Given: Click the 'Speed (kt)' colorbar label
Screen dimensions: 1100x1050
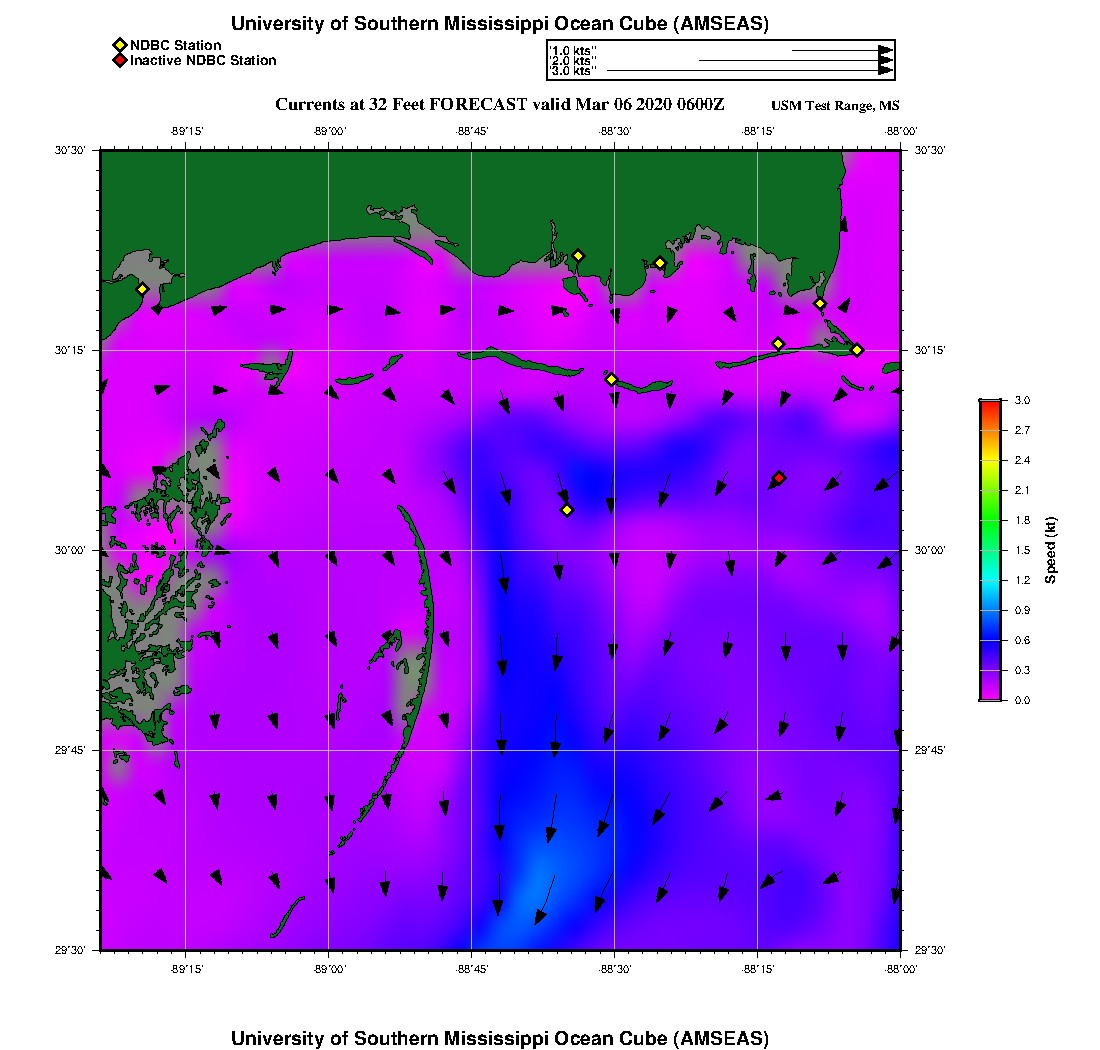Looking at the screenshot, I should tap(1050, 550).
